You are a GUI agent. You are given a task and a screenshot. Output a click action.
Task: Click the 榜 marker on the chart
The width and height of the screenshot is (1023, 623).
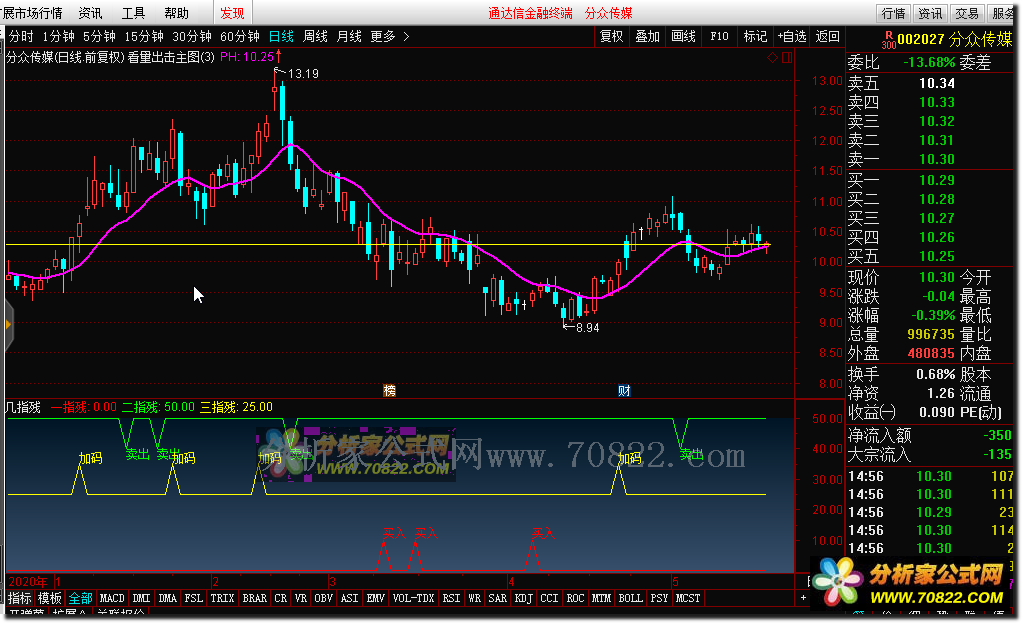point(389,391)
